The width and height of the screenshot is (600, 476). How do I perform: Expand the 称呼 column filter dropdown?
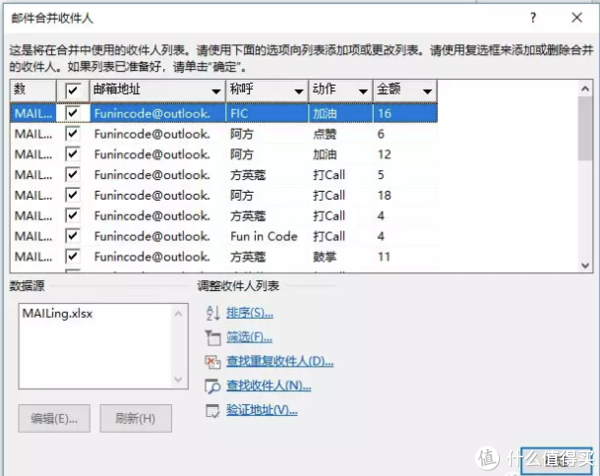coord(297,91)
